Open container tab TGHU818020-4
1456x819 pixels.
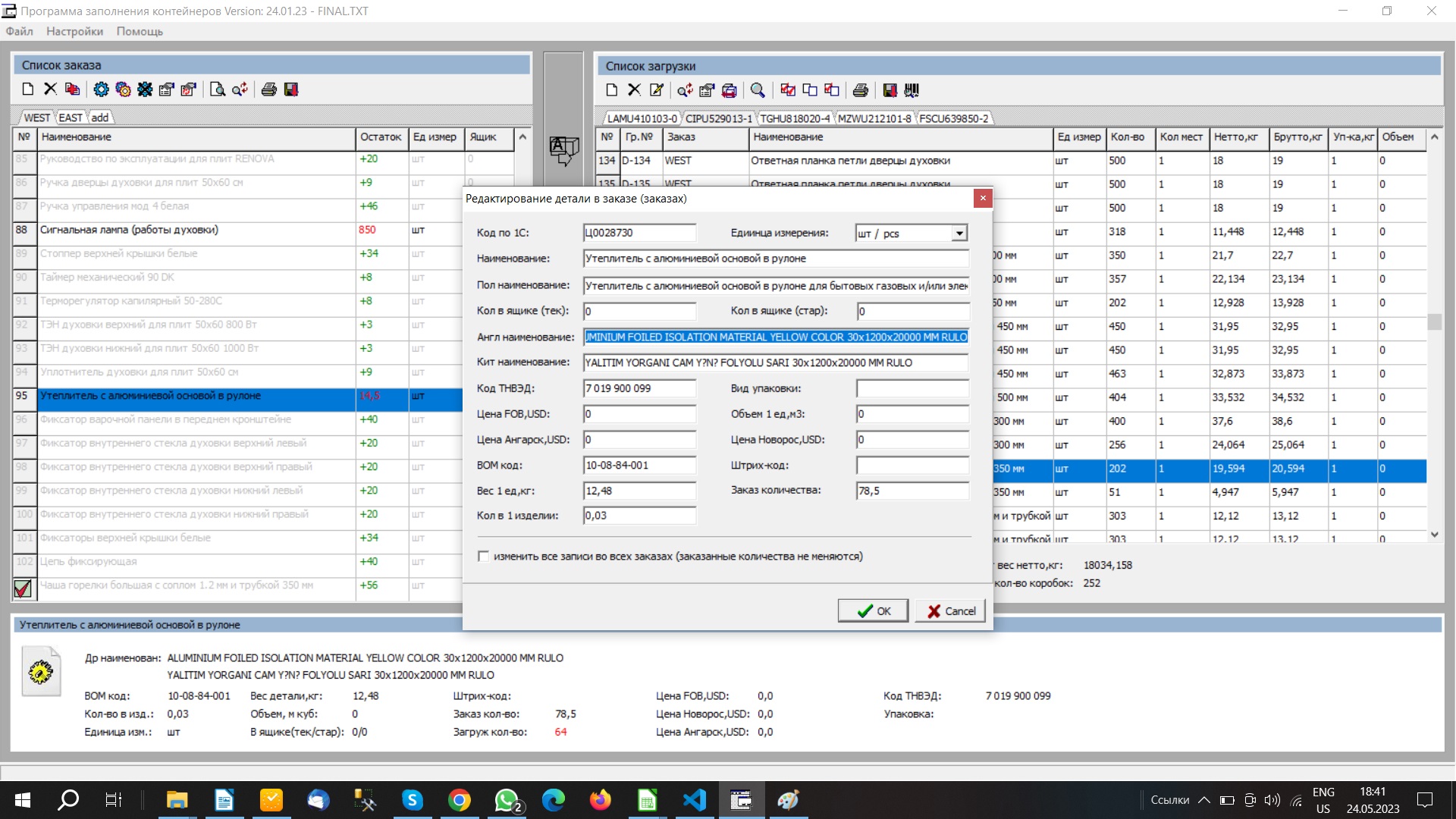tap(793, 118)
